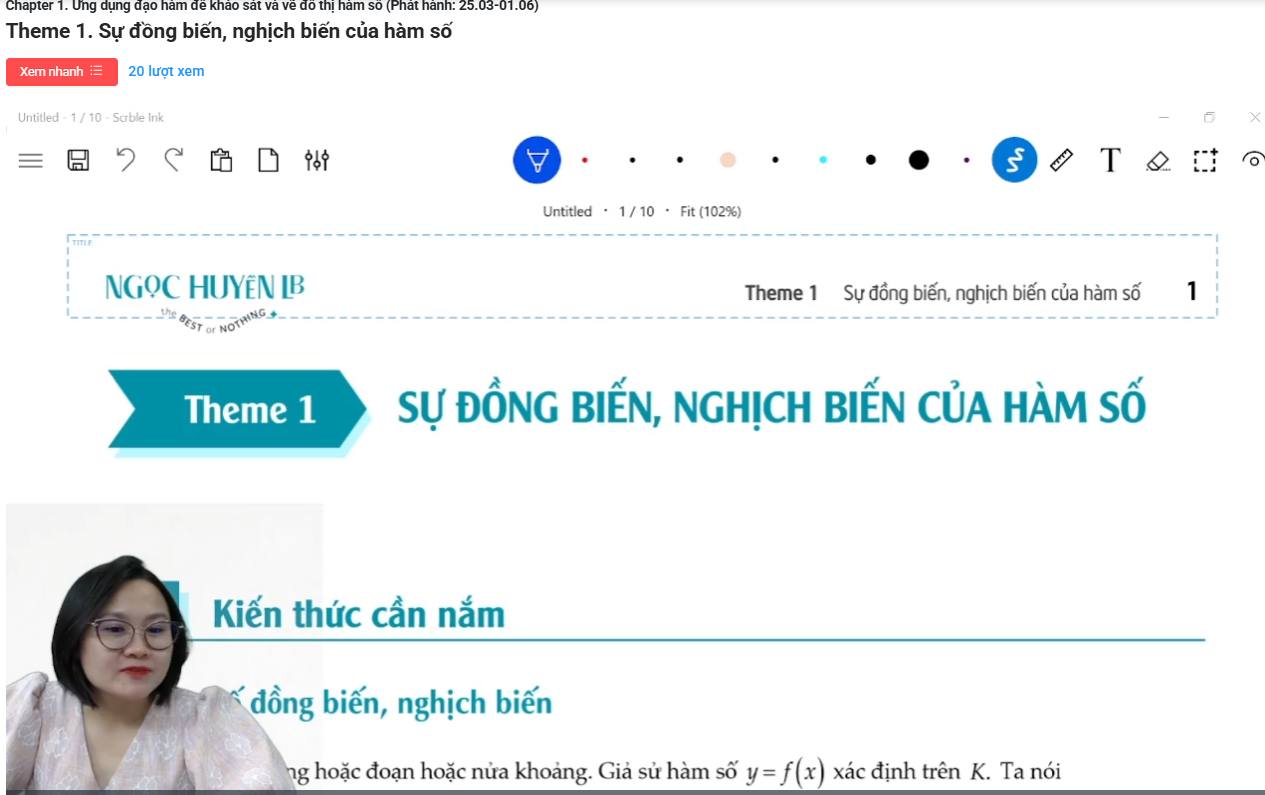Redo the last undone action
The width and height of the screenshot is (1265, 795).
tap(174, 160)
